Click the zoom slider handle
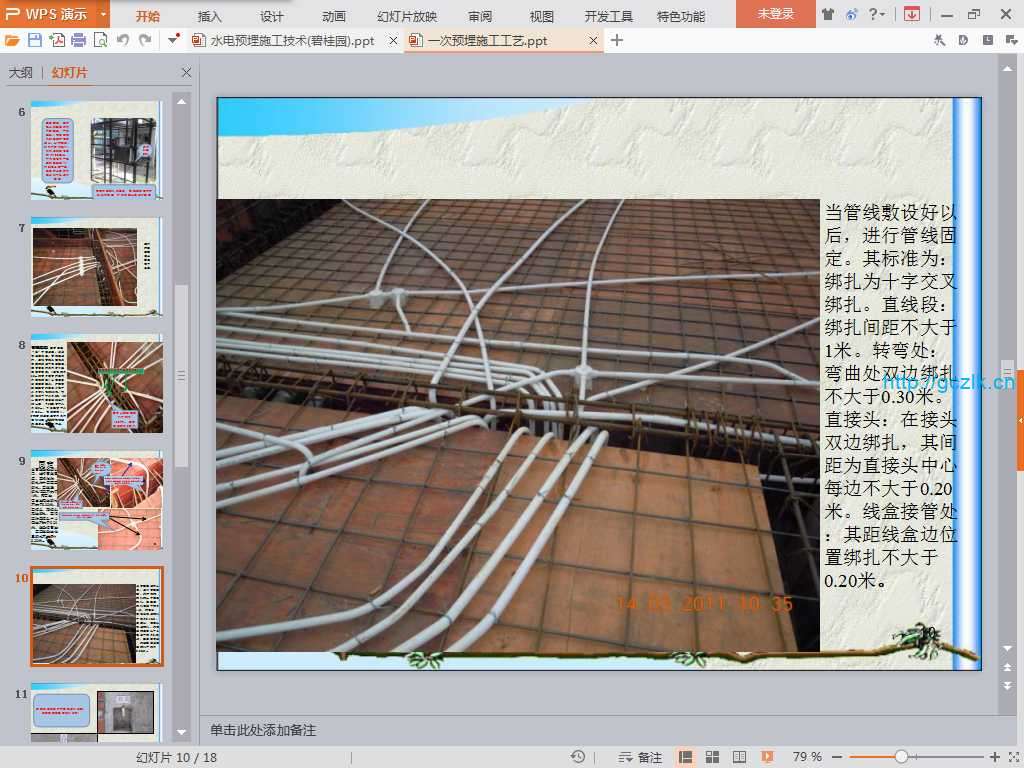Screen dimensions: 1024x768 click(x=901, y=757)
